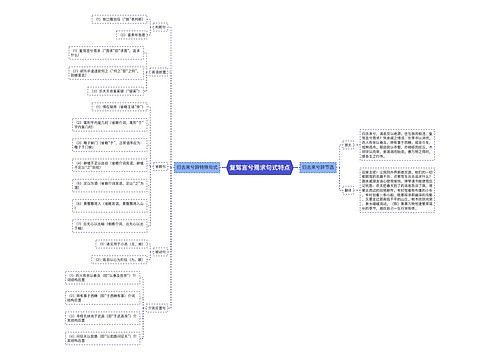
Task: Open the original text paragraph box
Action: [397, 145]
